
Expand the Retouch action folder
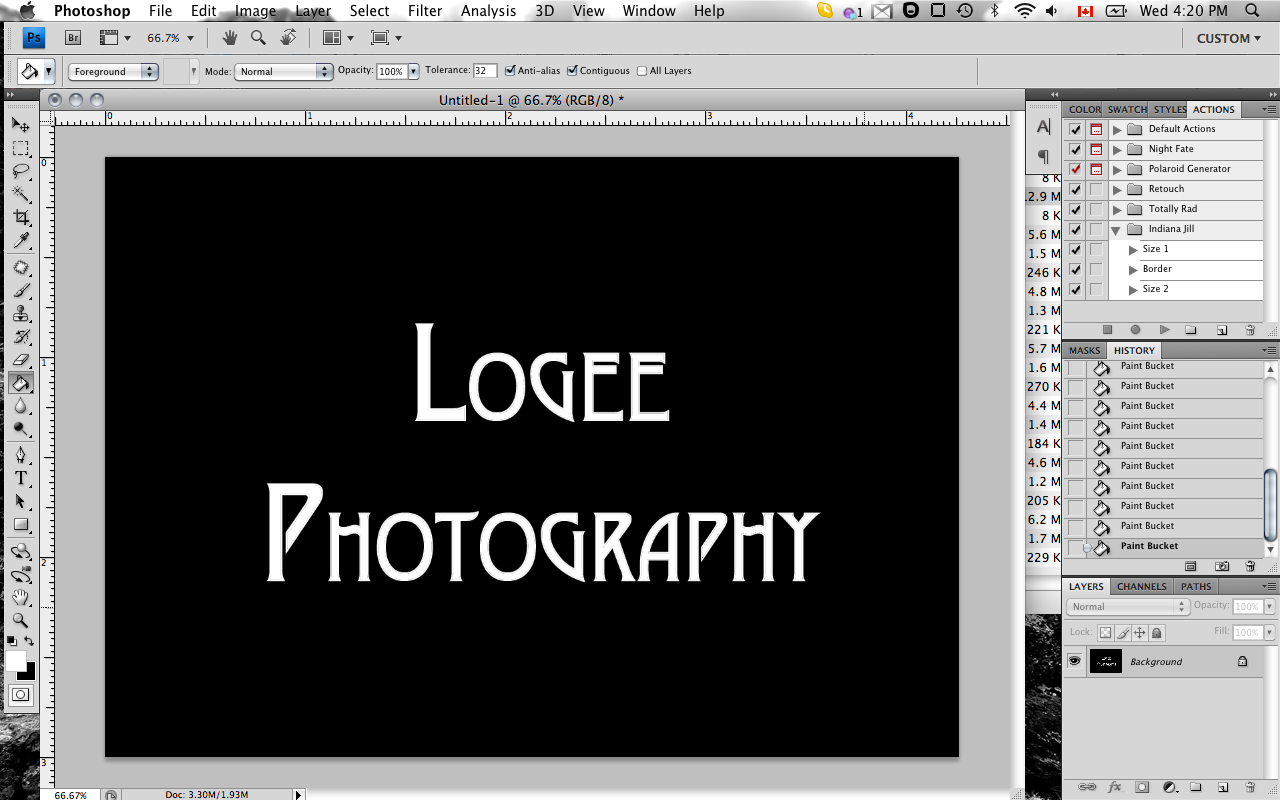1118,189
